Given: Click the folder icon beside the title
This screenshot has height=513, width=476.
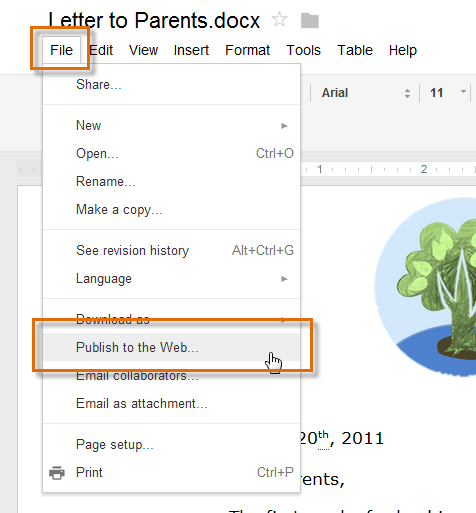Looking at the screenshot, I should point(310,21).
